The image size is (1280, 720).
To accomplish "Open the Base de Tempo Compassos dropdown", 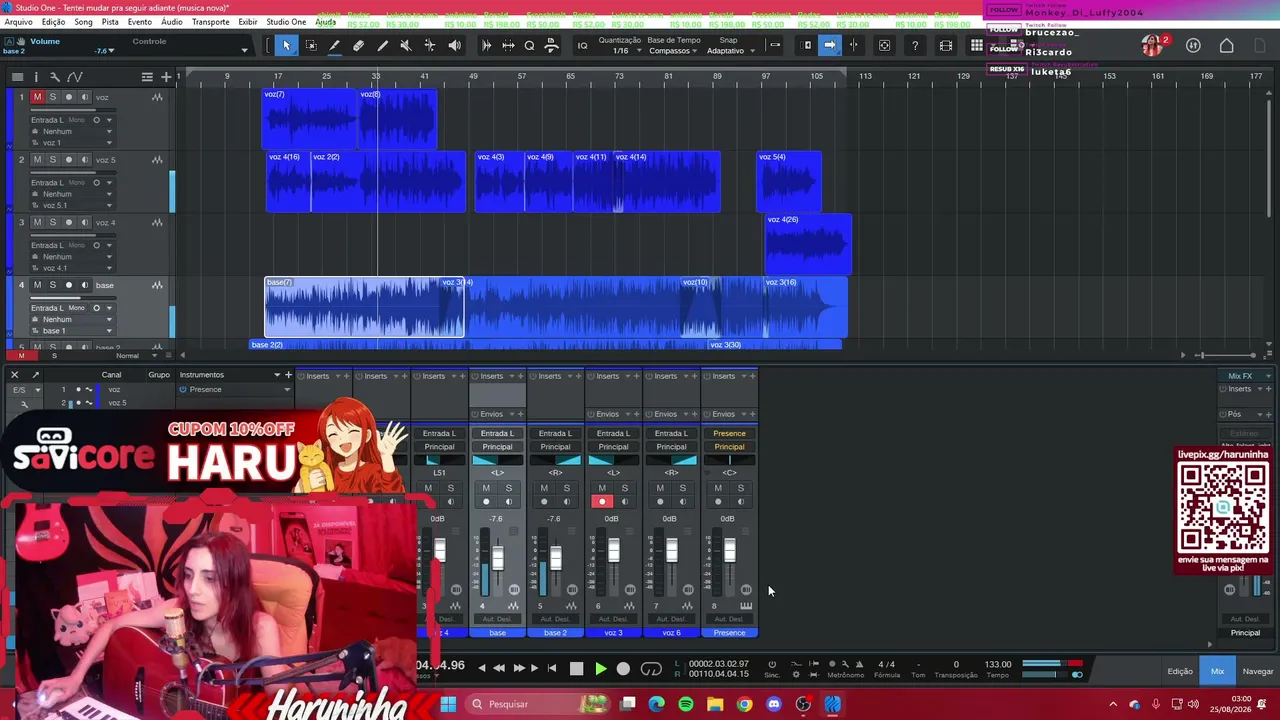I will pyautogui.click(x=674, y=51).
